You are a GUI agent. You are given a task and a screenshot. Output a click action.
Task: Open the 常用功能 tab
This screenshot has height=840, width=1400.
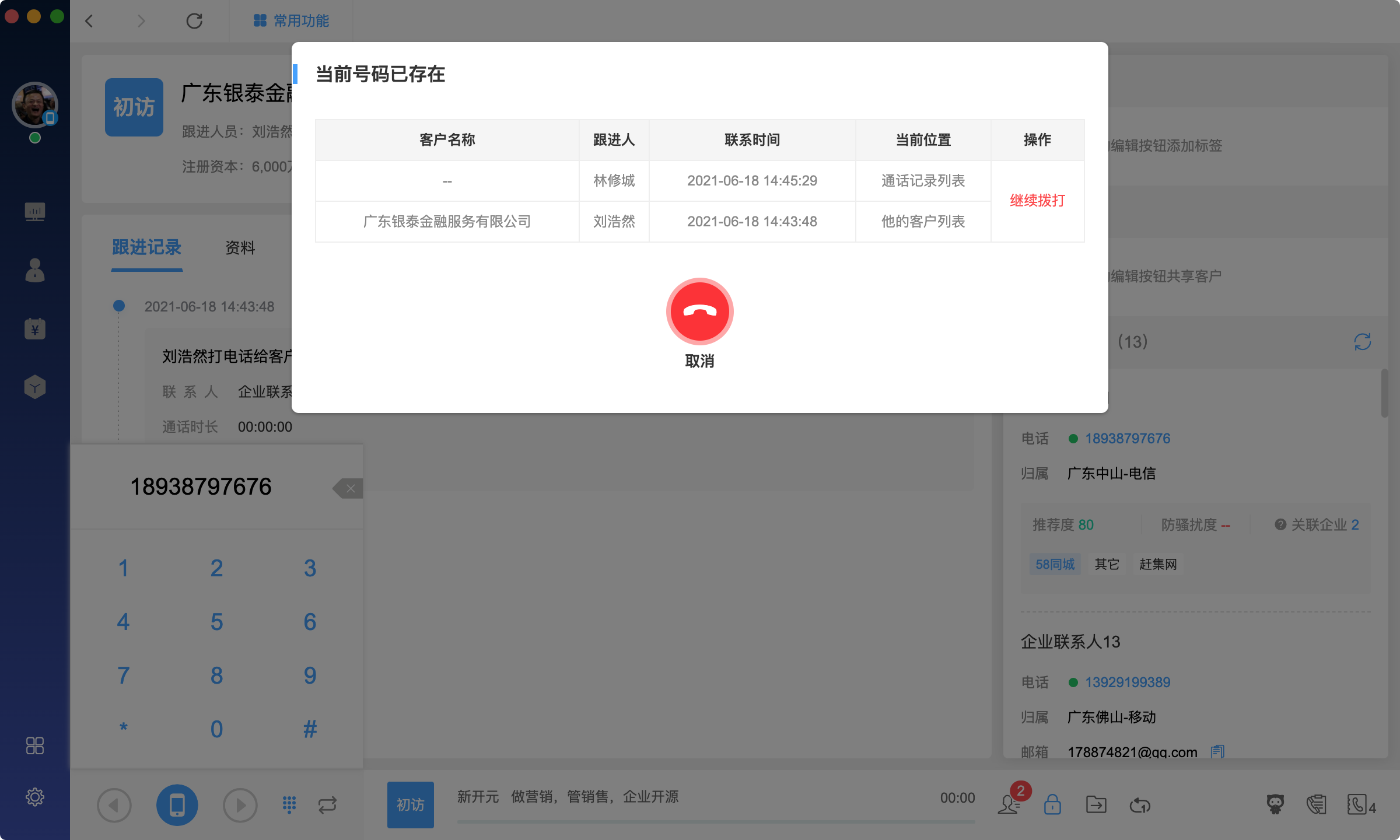coord(291,21)
